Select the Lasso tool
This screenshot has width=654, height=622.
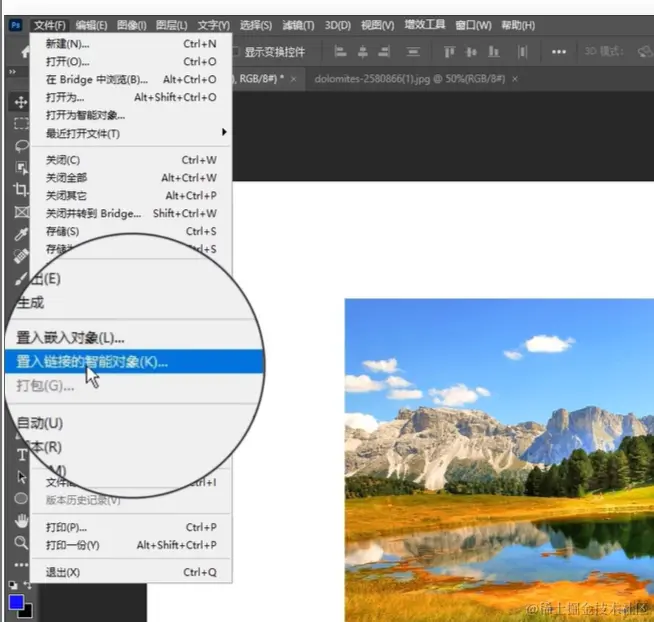[21, 146]
